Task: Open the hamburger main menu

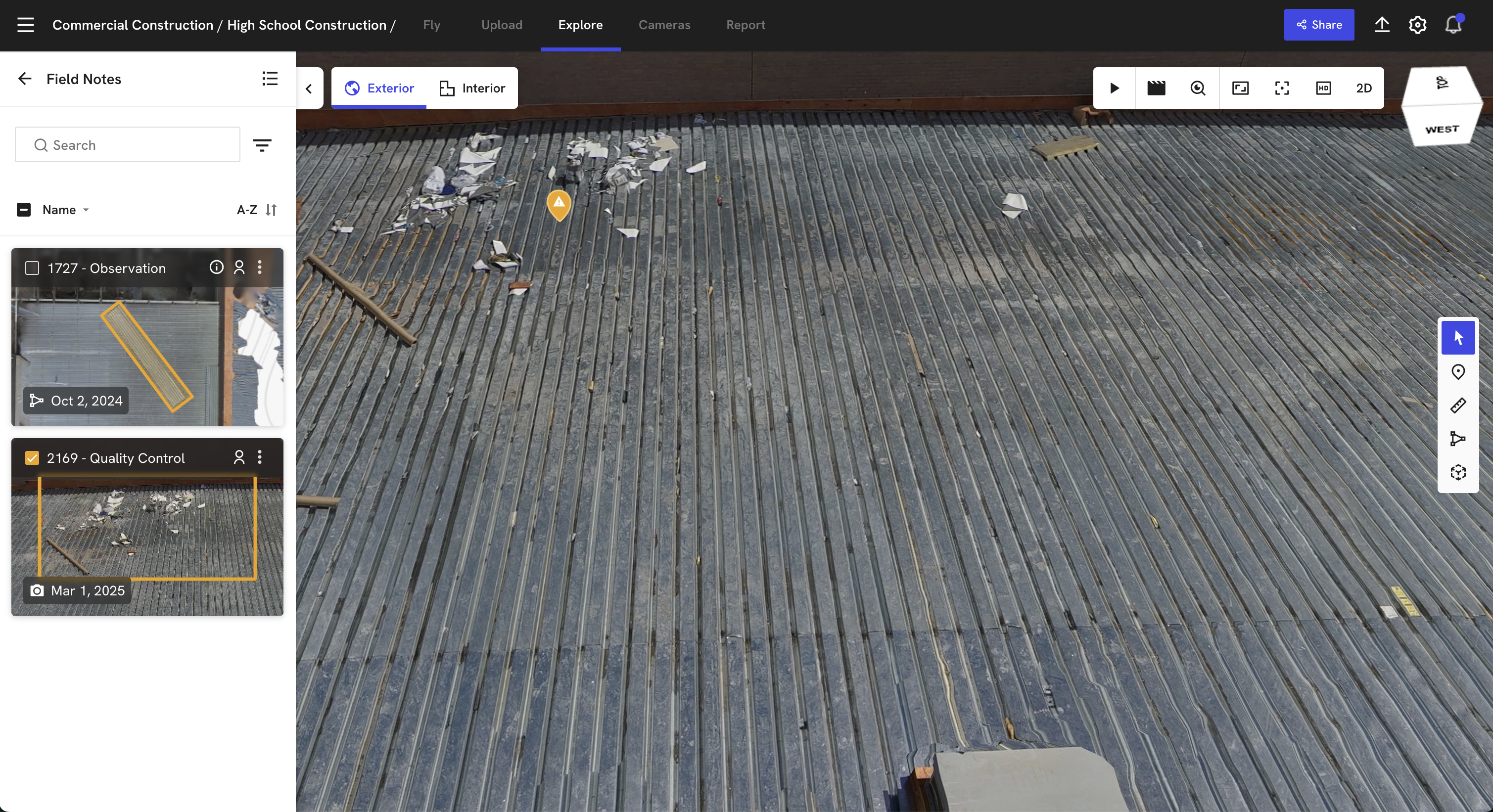Action: (26, 25)
